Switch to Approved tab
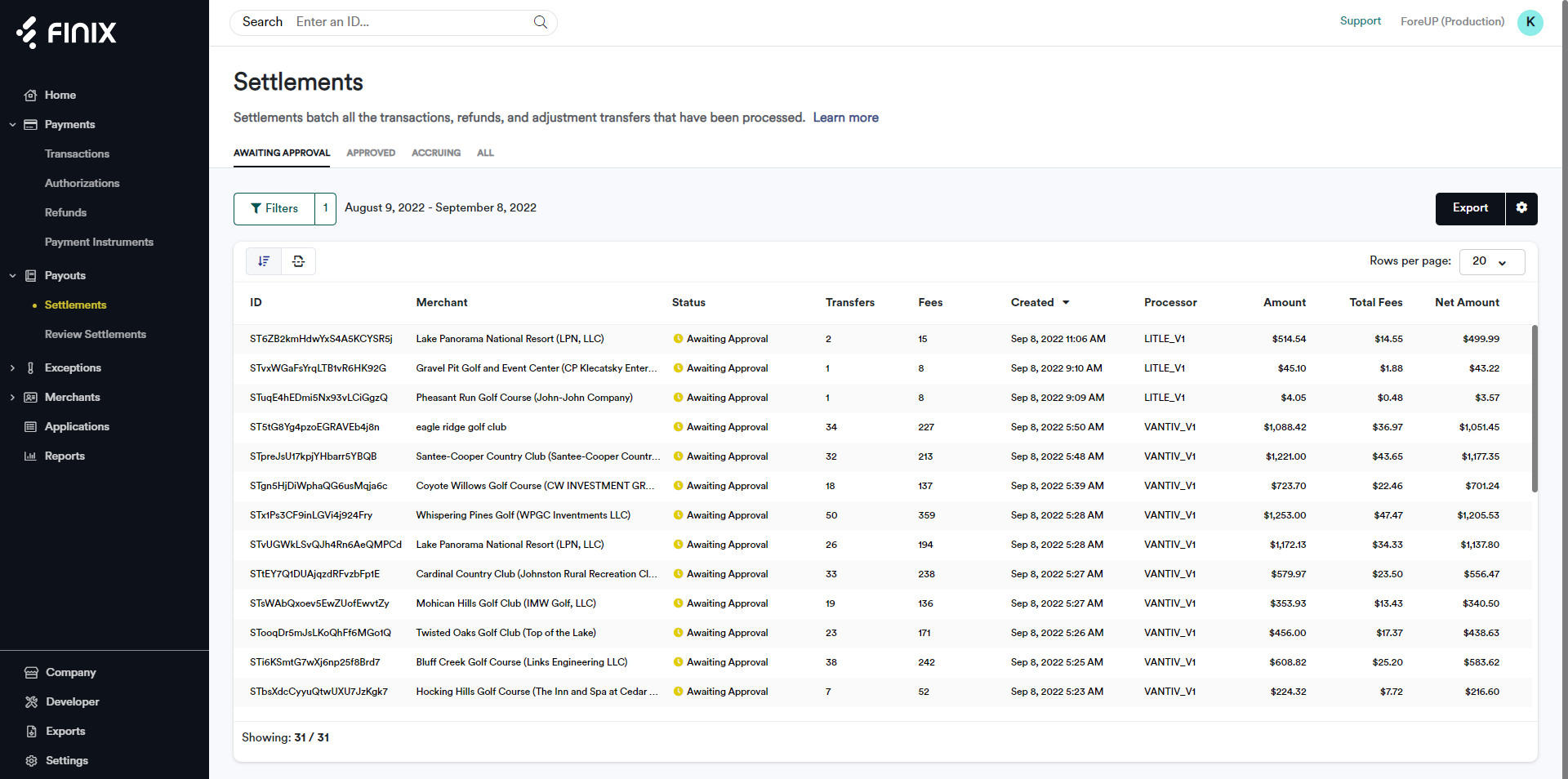The image size is (1568, 779). (371, 154)
